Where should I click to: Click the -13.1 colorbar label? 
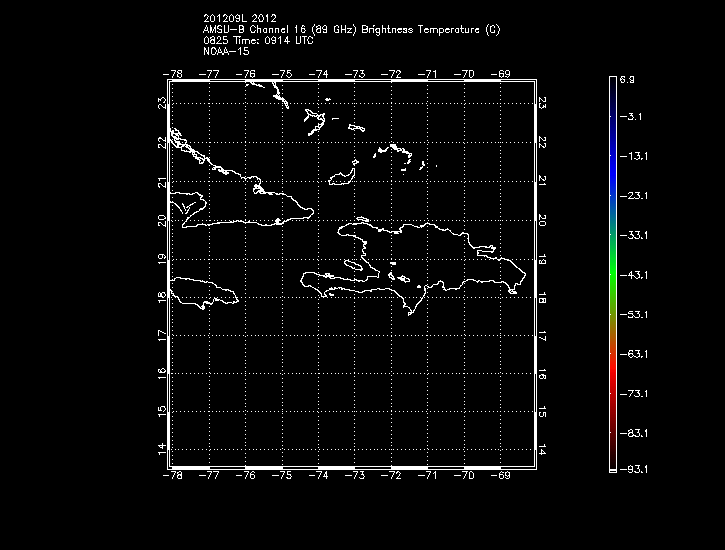(633, 156)
